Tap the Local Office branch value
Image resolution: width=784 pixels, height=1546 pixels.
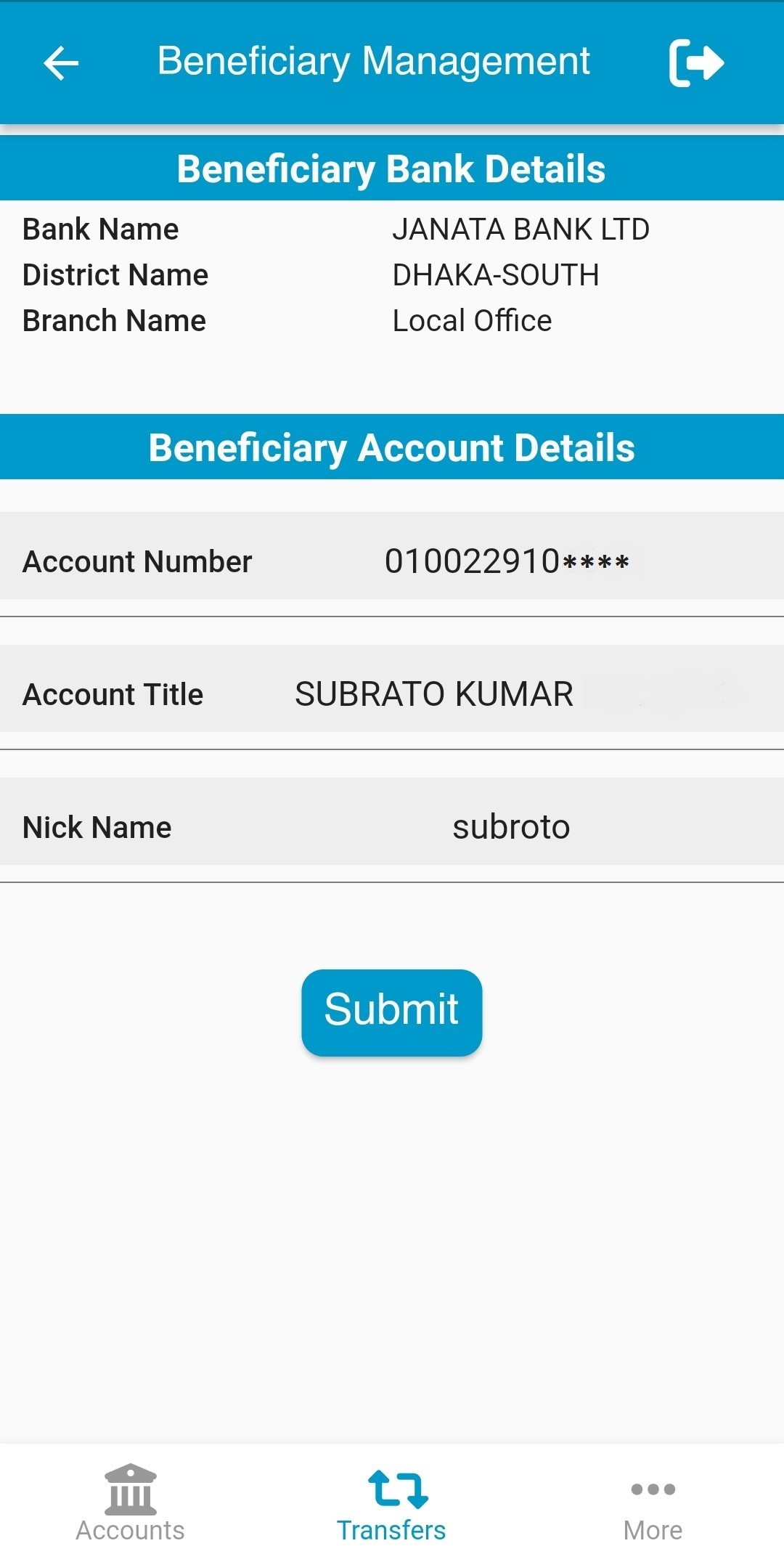coord(472,321)
